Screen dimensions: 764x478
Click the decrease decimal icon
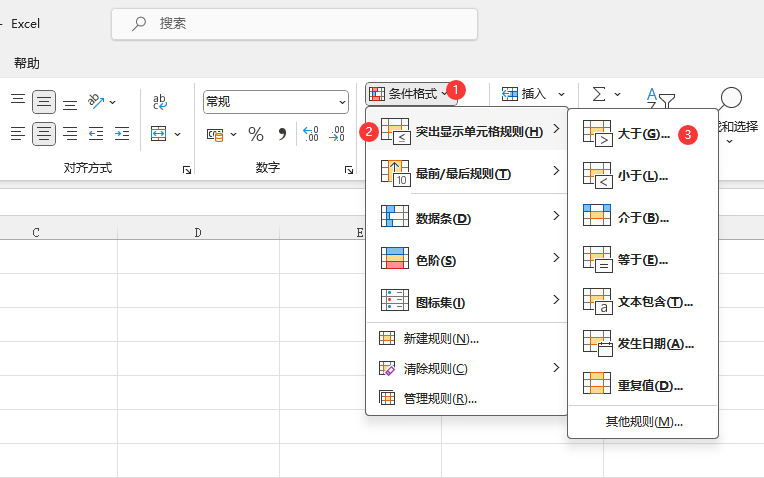337,134
